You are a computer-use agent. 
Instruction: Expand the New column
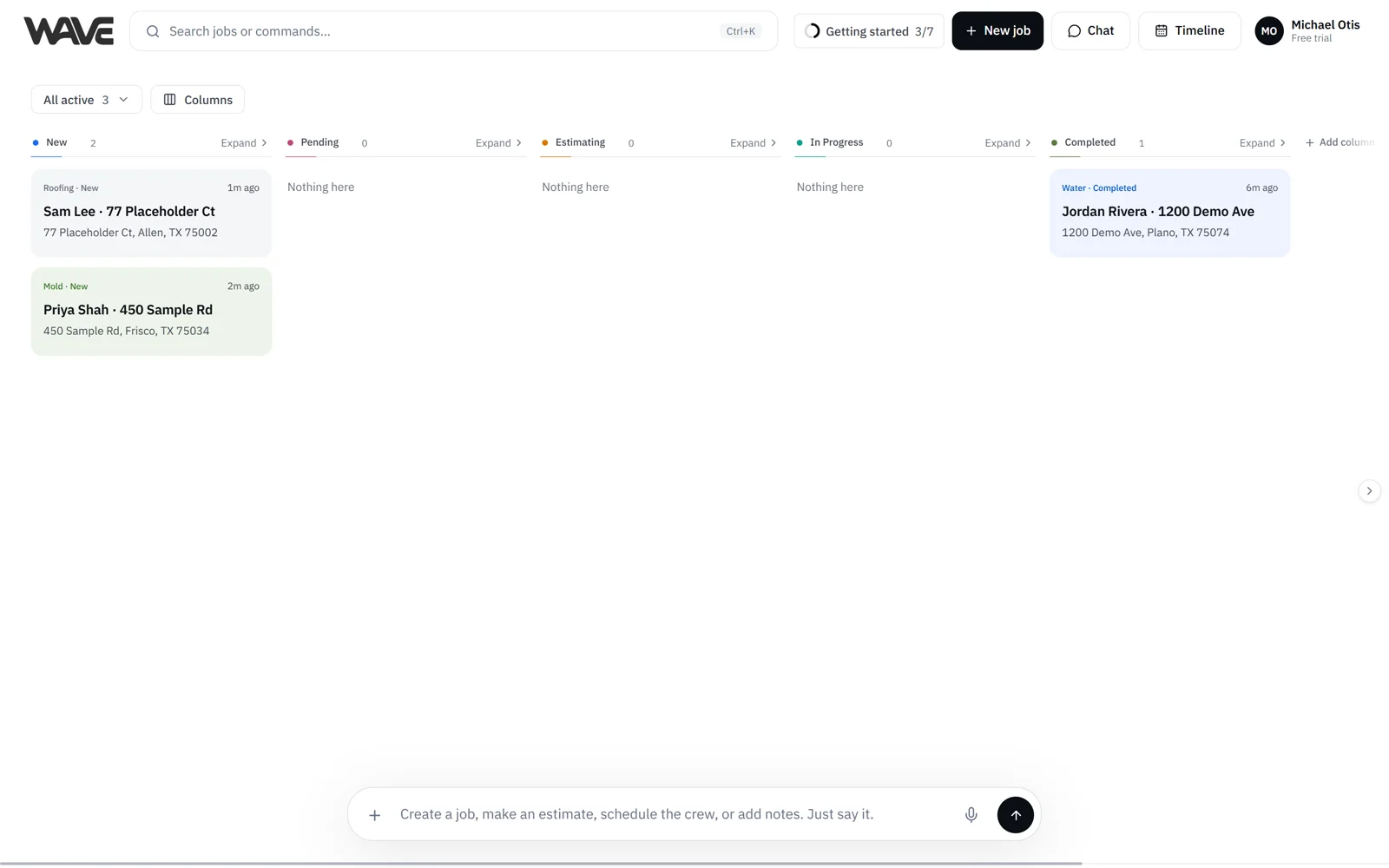click(244, 143)
